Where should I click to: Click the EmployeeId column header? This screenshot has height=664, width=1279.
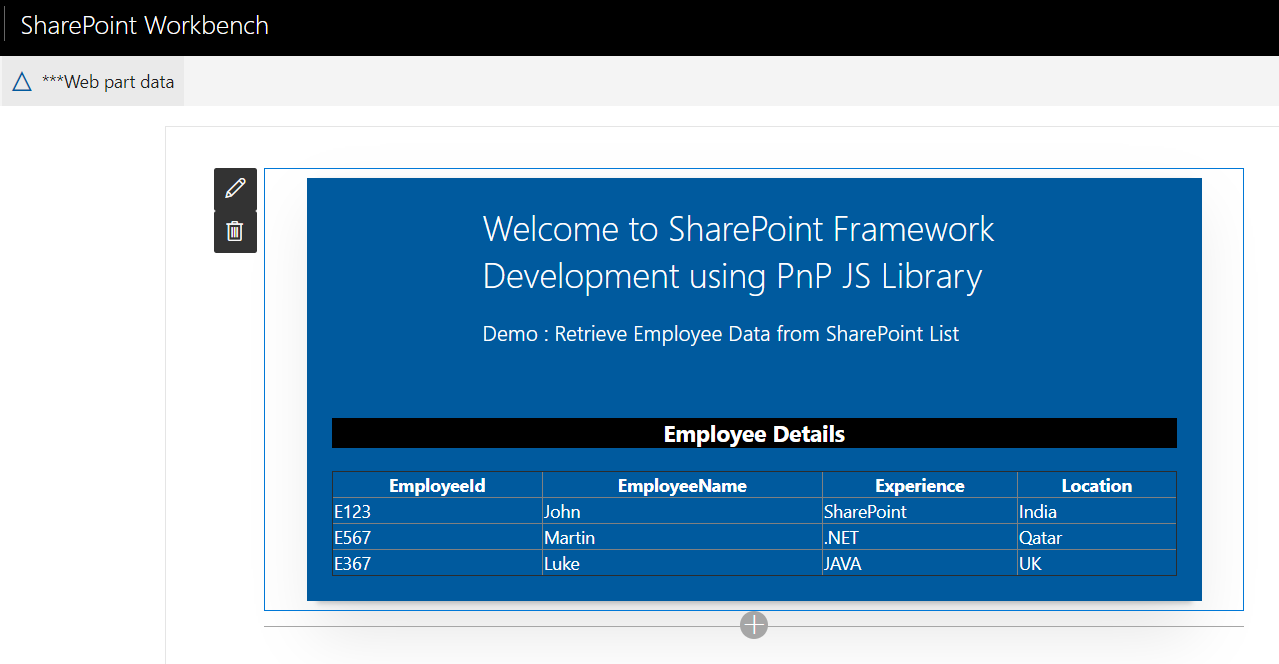[x=437, y=486]
